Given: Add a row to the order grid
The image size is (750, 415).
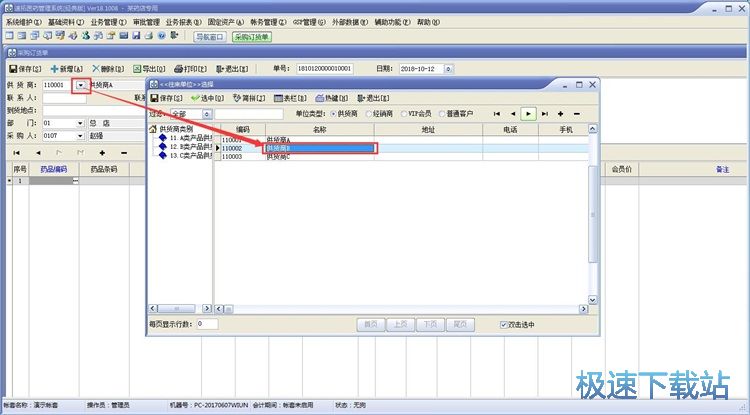Looking at the screenshot, I should 102,153.
